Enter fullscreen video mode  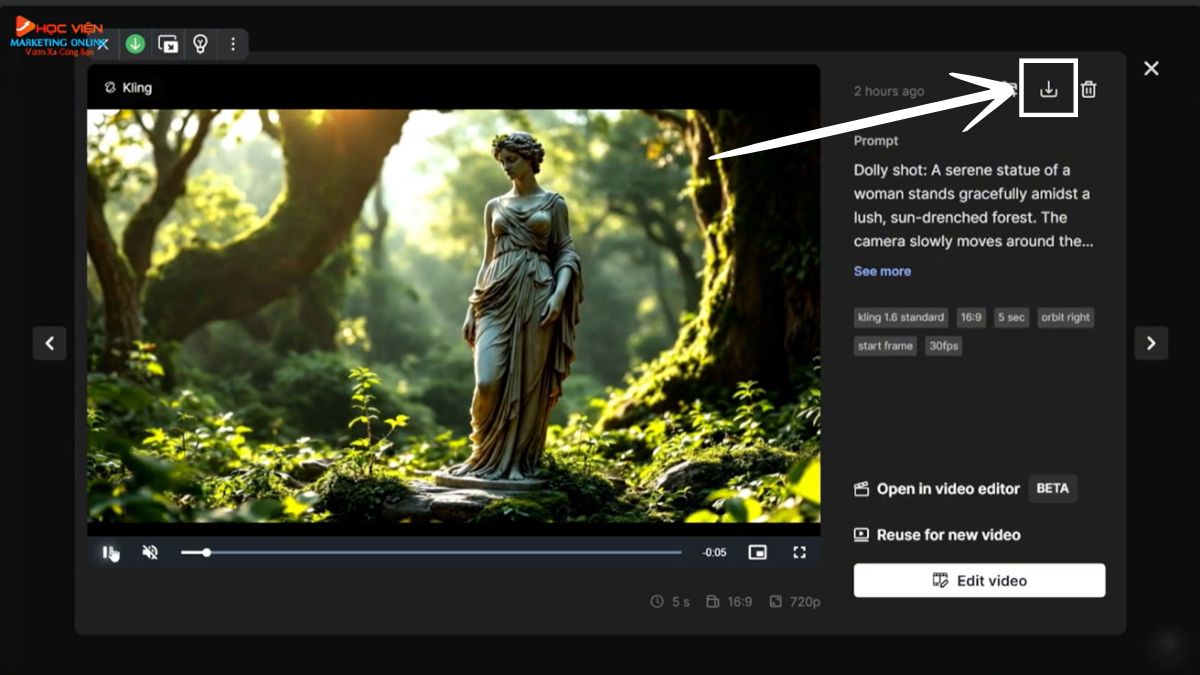click(799, 552)
